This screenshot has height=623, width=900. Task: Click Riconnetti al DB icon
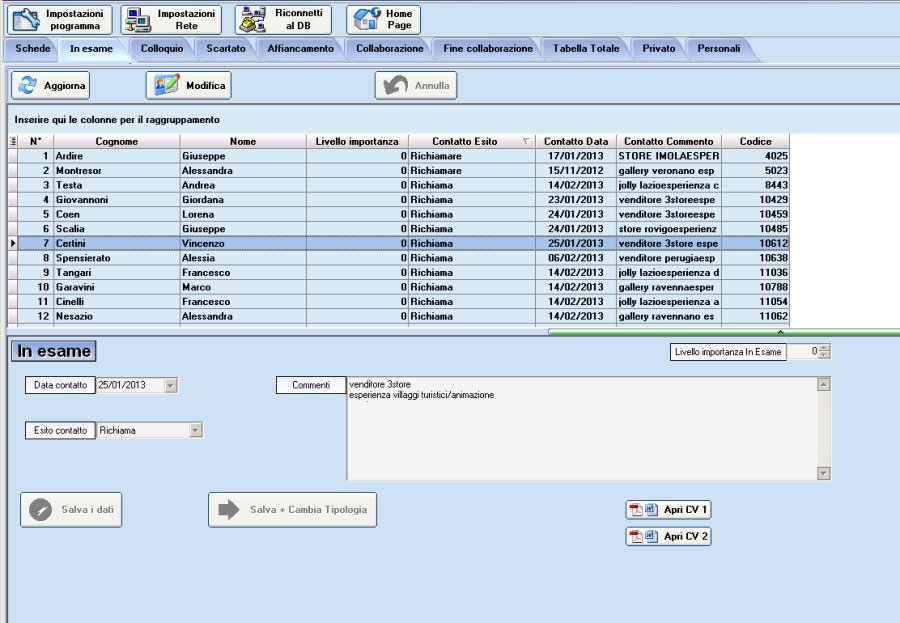click(253, 20)
